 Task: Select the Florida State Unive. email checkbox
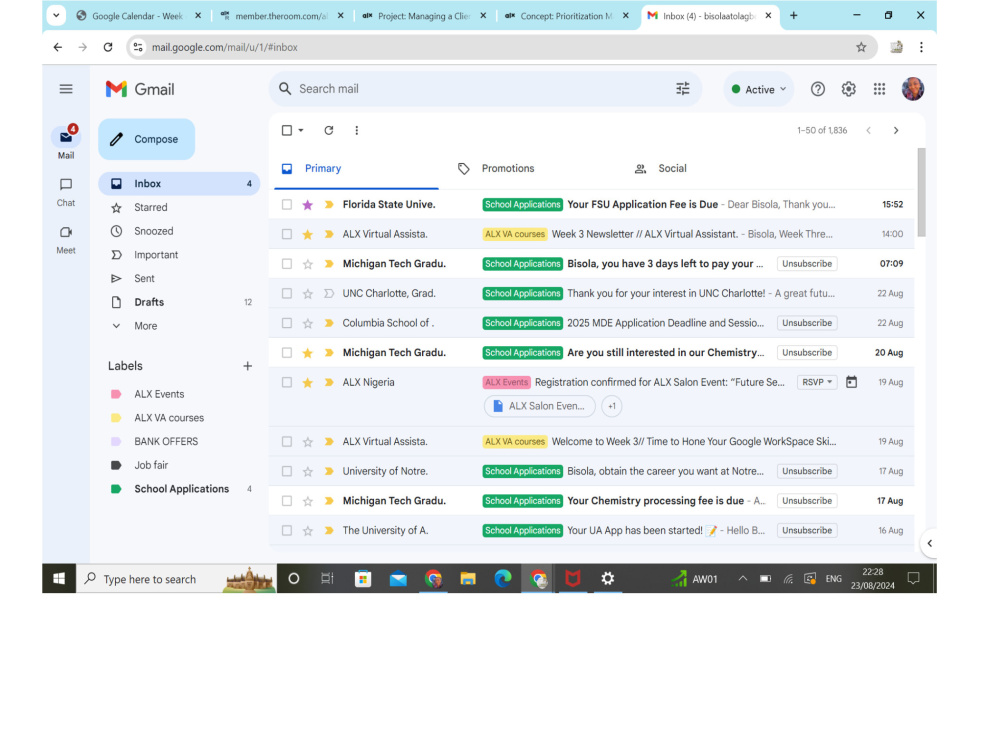(x=287, y=205)
